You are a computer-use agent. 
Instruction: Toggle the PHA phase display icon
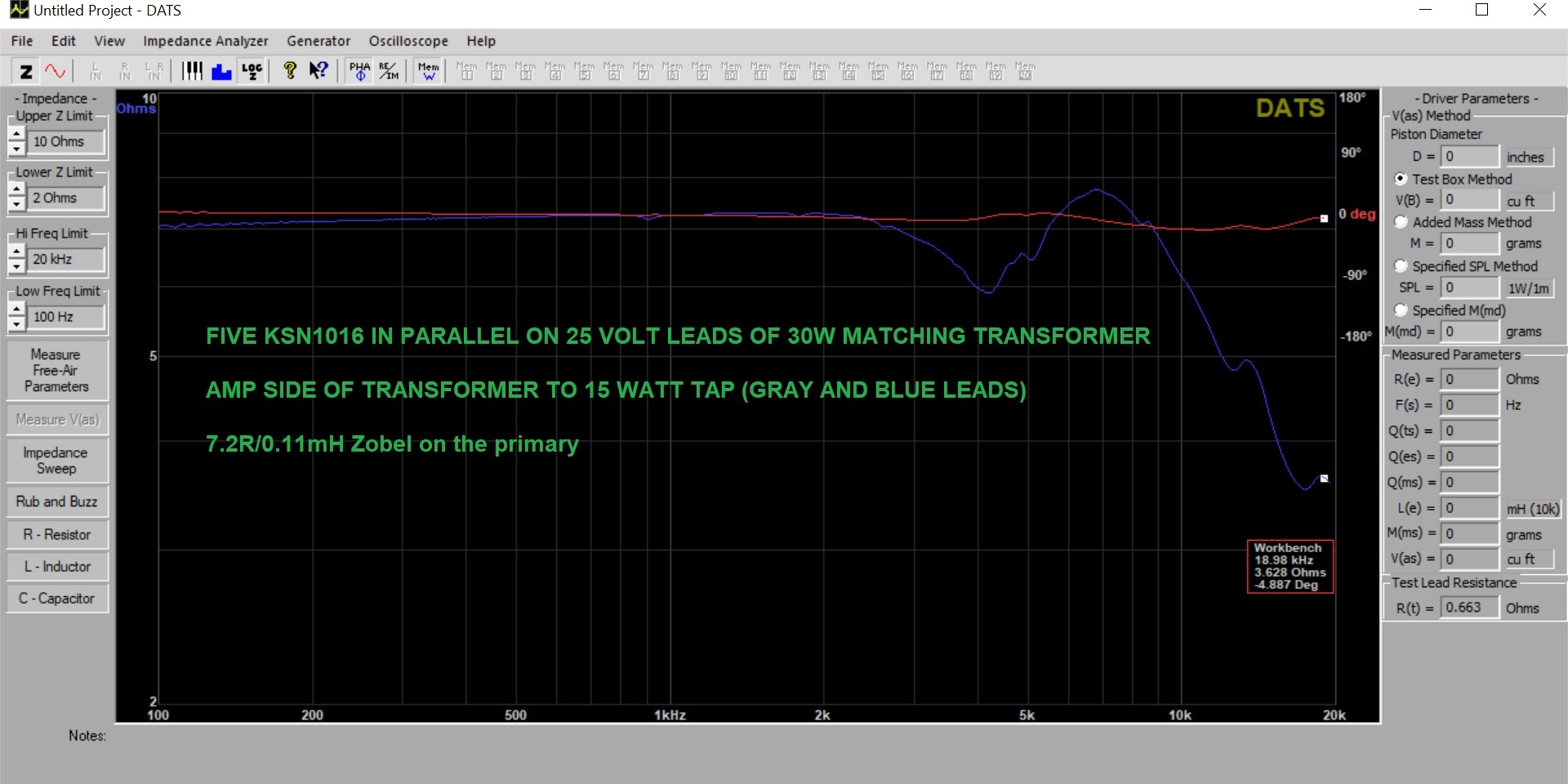click(359, 71)
